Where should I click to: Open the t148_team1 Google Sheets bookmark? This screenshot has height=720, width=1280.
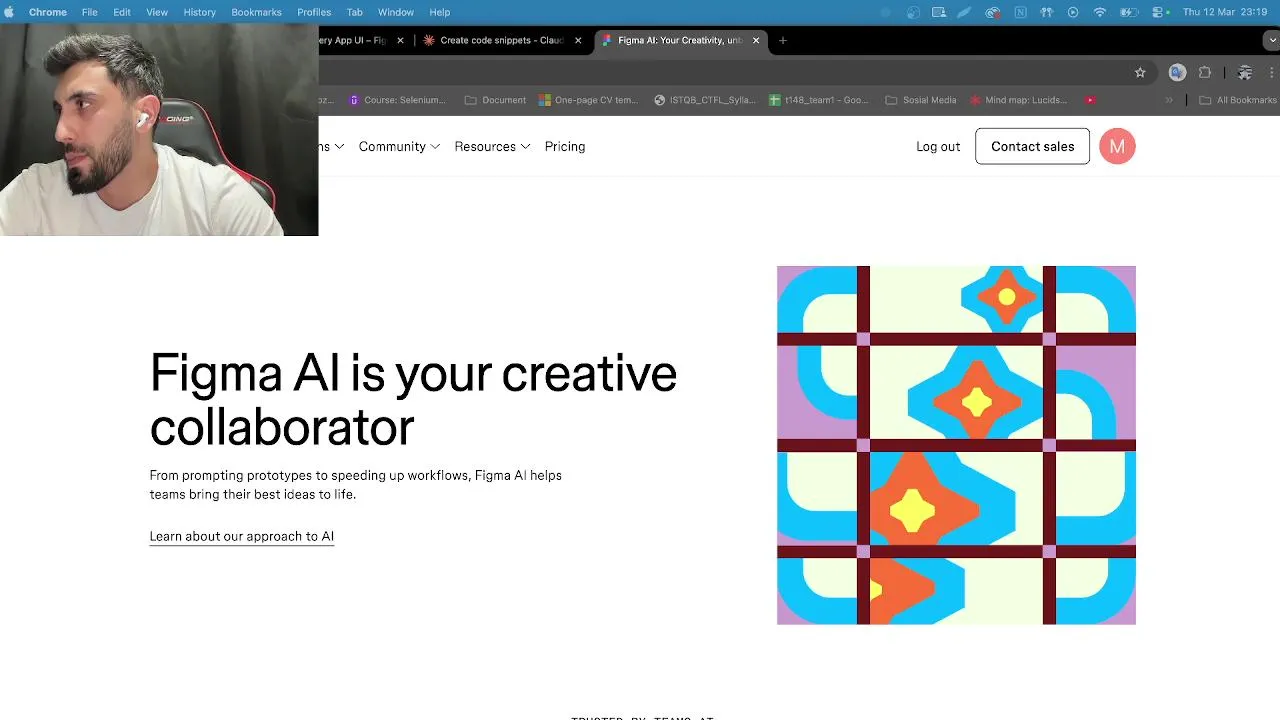[819, 100]
